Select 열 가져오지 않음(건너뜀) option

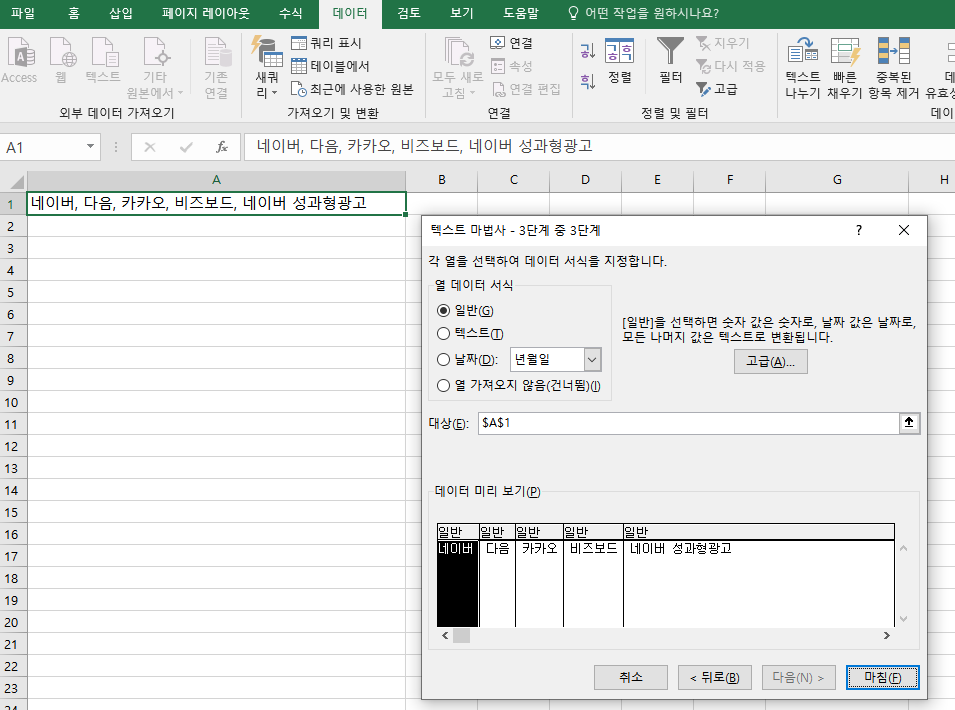pos(443,385)
